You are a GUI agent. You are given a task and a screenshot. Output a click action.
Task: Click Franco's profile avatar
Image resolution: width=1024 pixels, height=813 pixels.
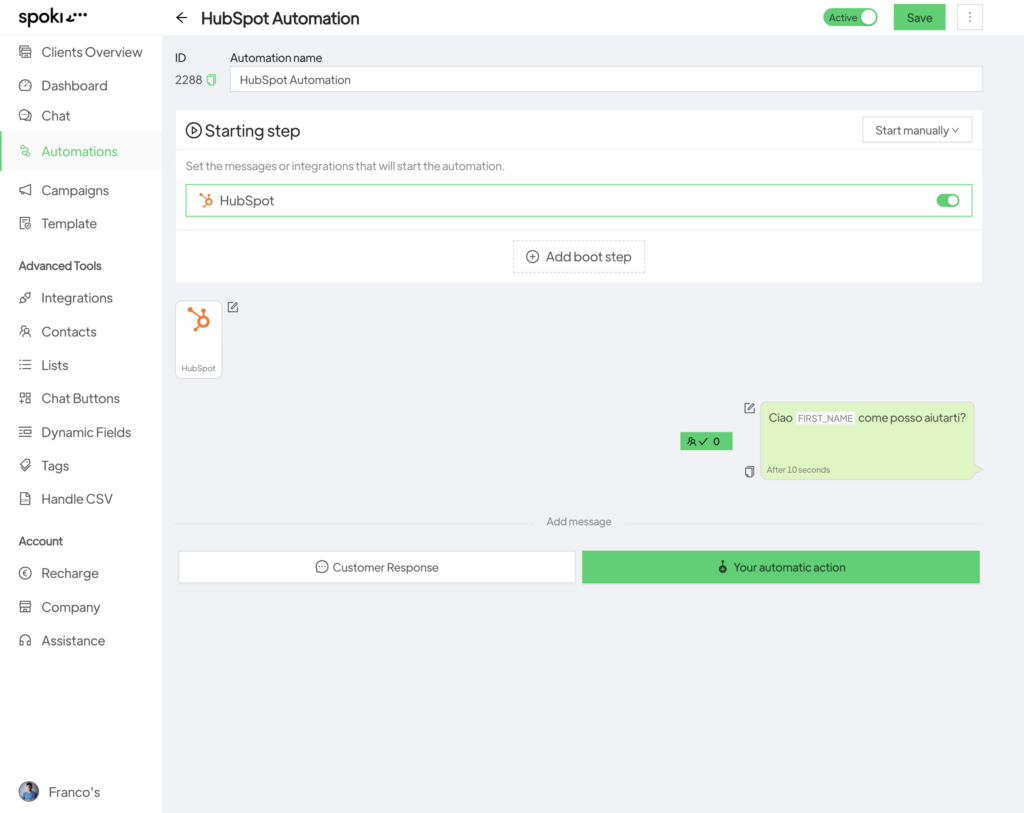pyautogui.click(x=29, y=792)
